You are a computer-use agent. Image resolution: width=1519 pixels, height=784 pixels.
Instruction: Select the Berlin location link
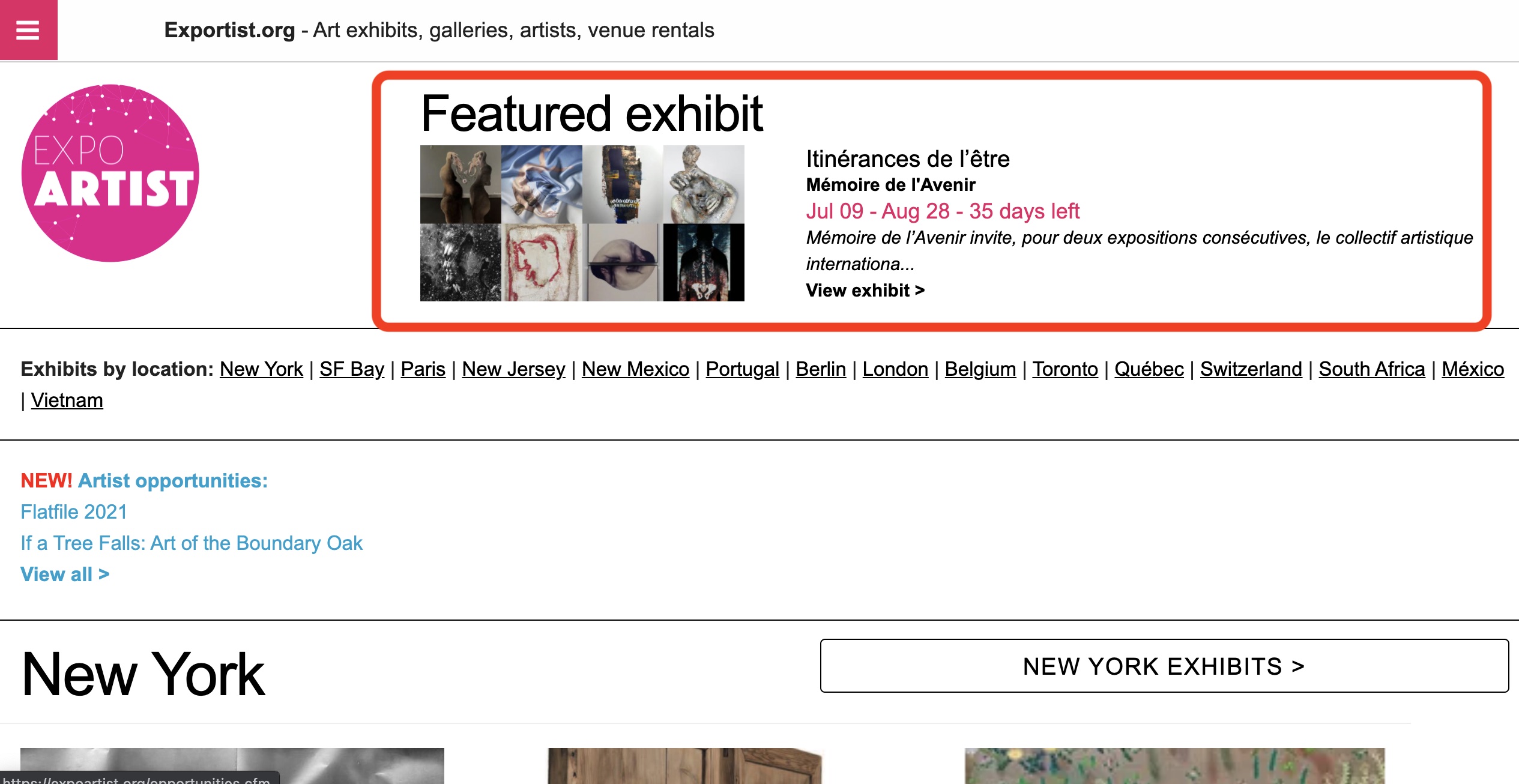pos(821,369)
